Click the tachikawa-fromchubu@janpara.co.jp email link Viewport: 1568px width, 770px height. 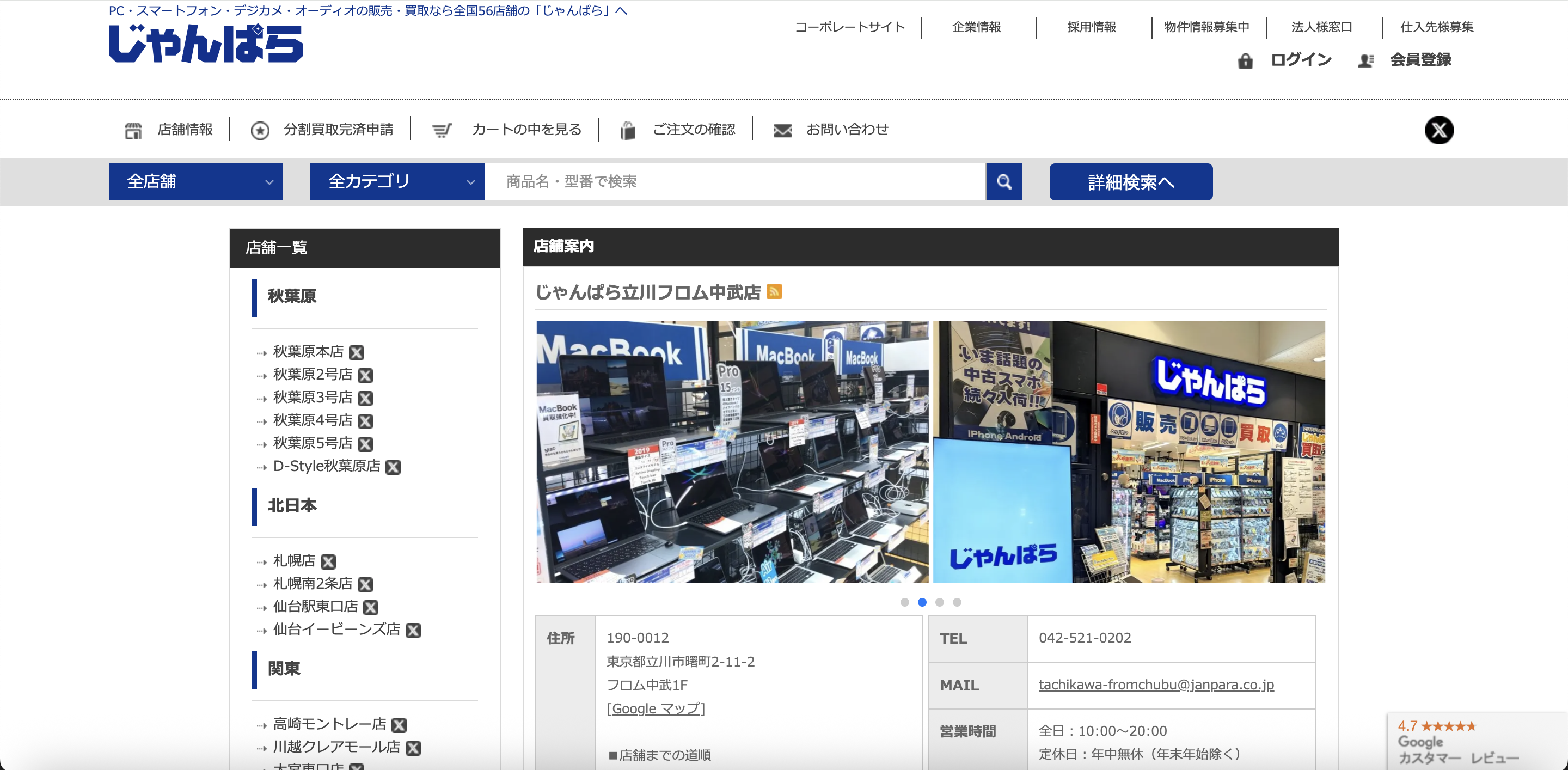coord(1156,685)
